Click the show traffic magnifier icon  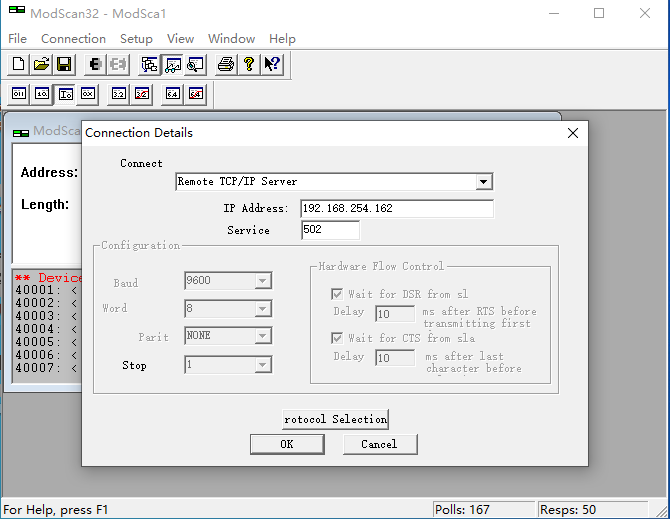click(x=196, y=65)
